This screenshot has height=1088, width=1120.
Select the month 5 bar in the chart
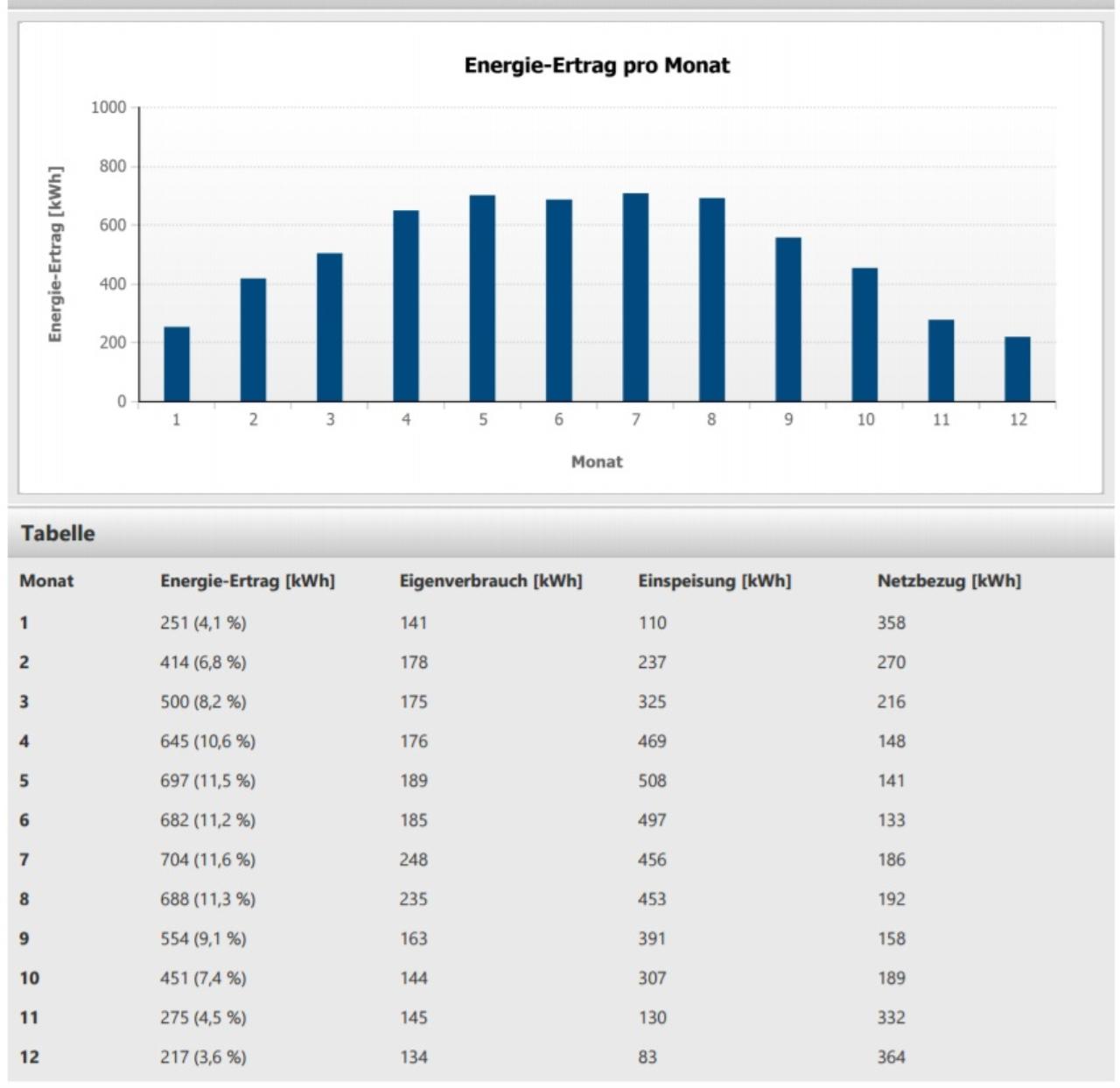coord(482,298)
